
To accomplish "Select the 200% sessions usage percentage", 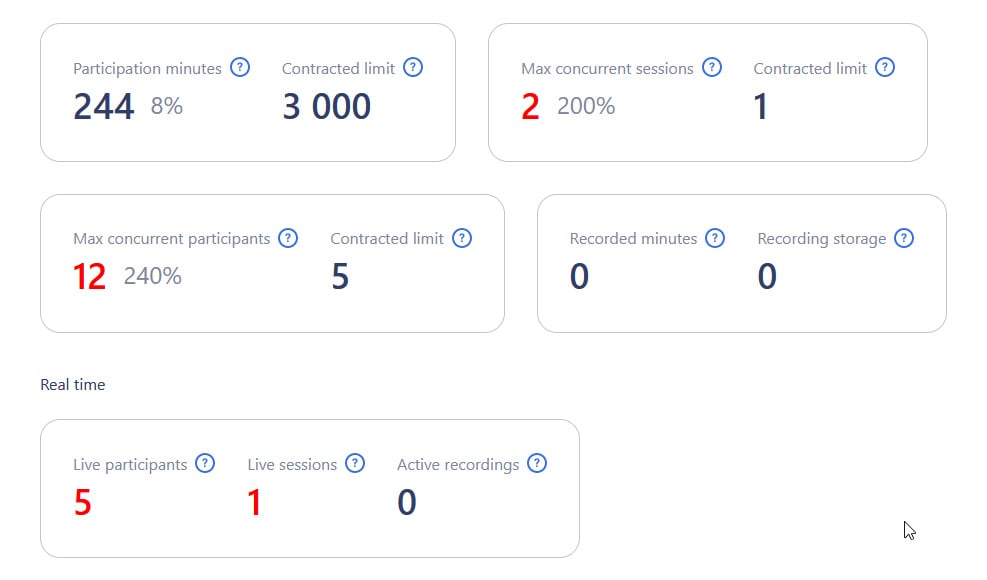I will click(x=586, y=106).
